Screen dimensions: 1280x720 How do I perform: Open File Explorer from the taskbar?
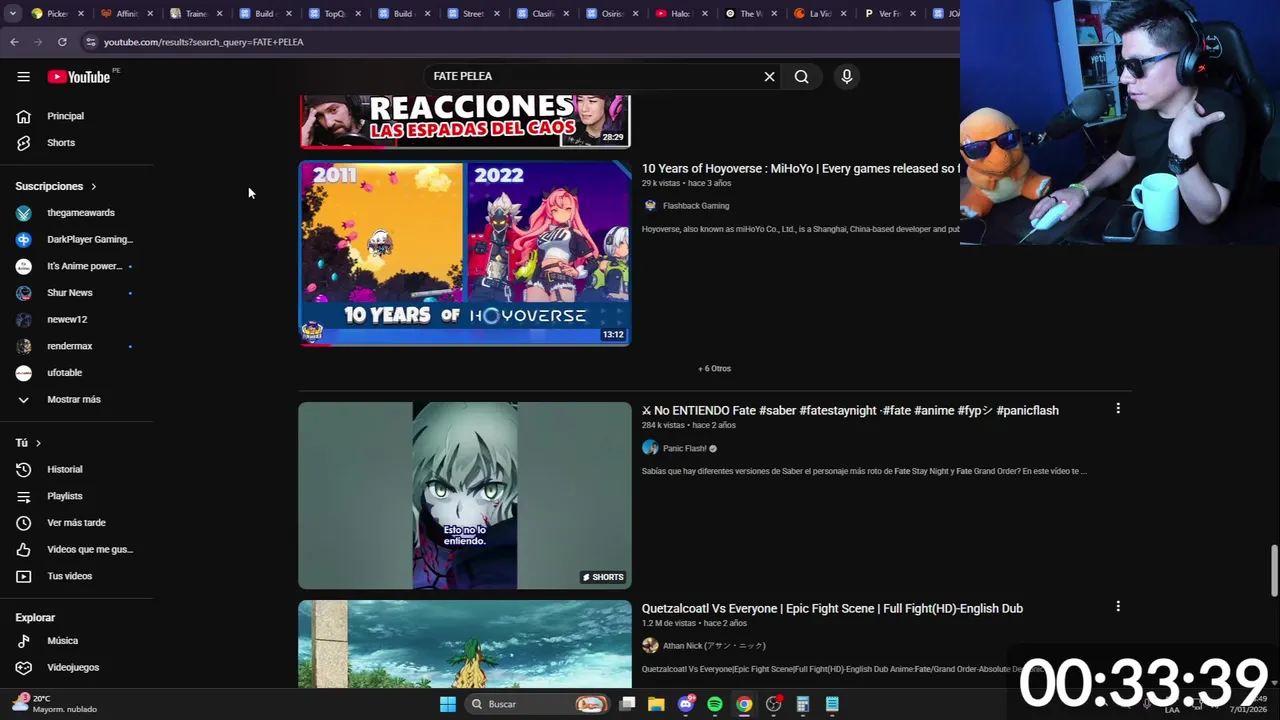pos(656,704)
